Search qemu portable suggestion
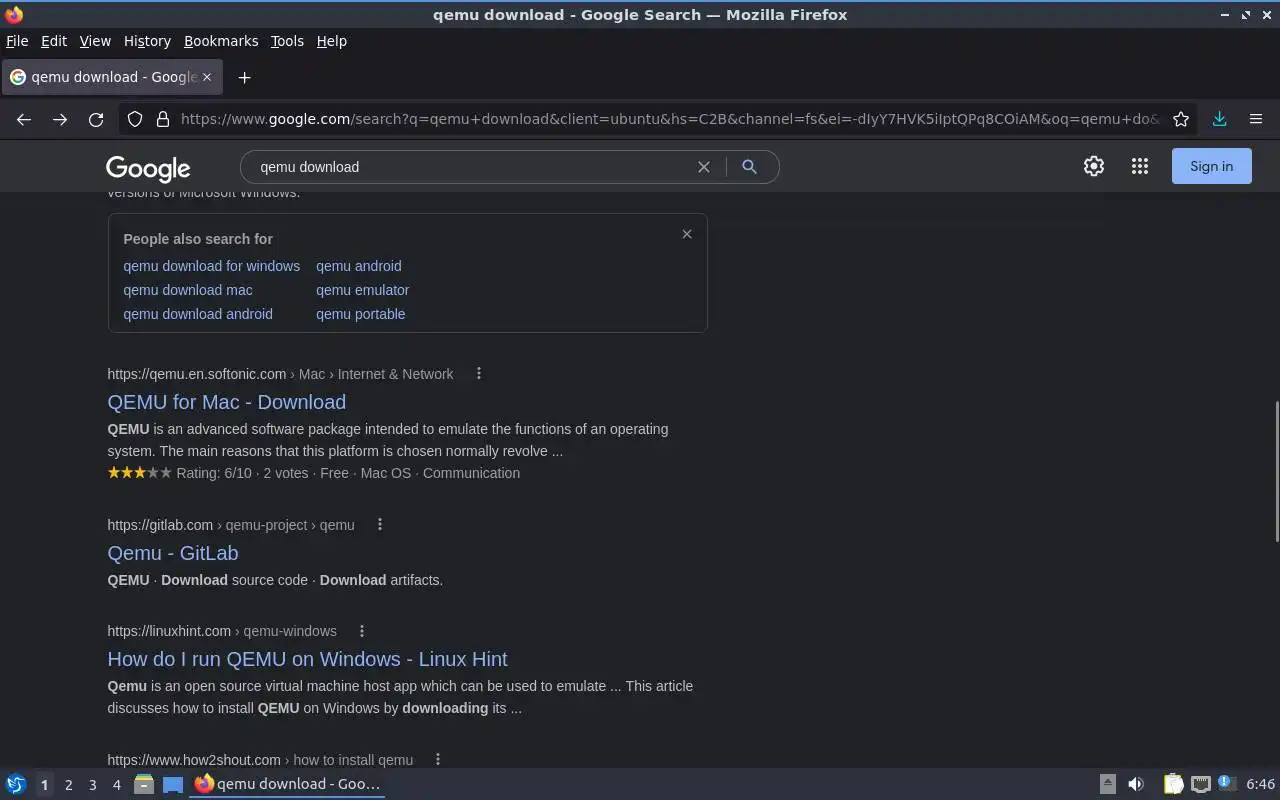Viewport: 1280px width, 800px height. [361, 314]
